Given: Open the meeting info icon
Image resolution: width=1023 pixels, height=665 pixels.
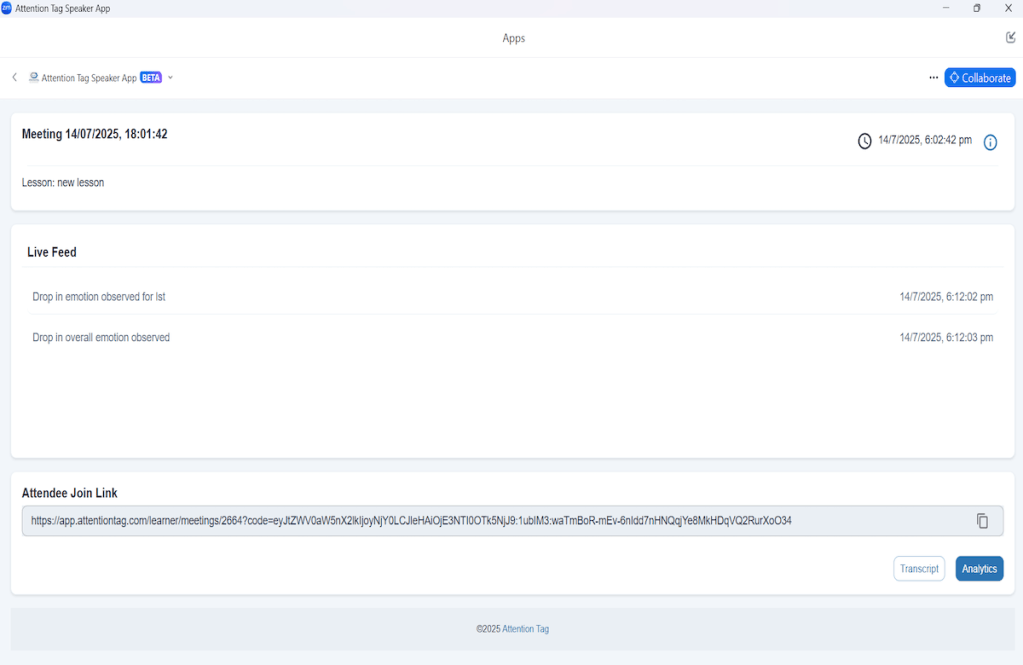Looking at the screenshot, I should point(990,142).
